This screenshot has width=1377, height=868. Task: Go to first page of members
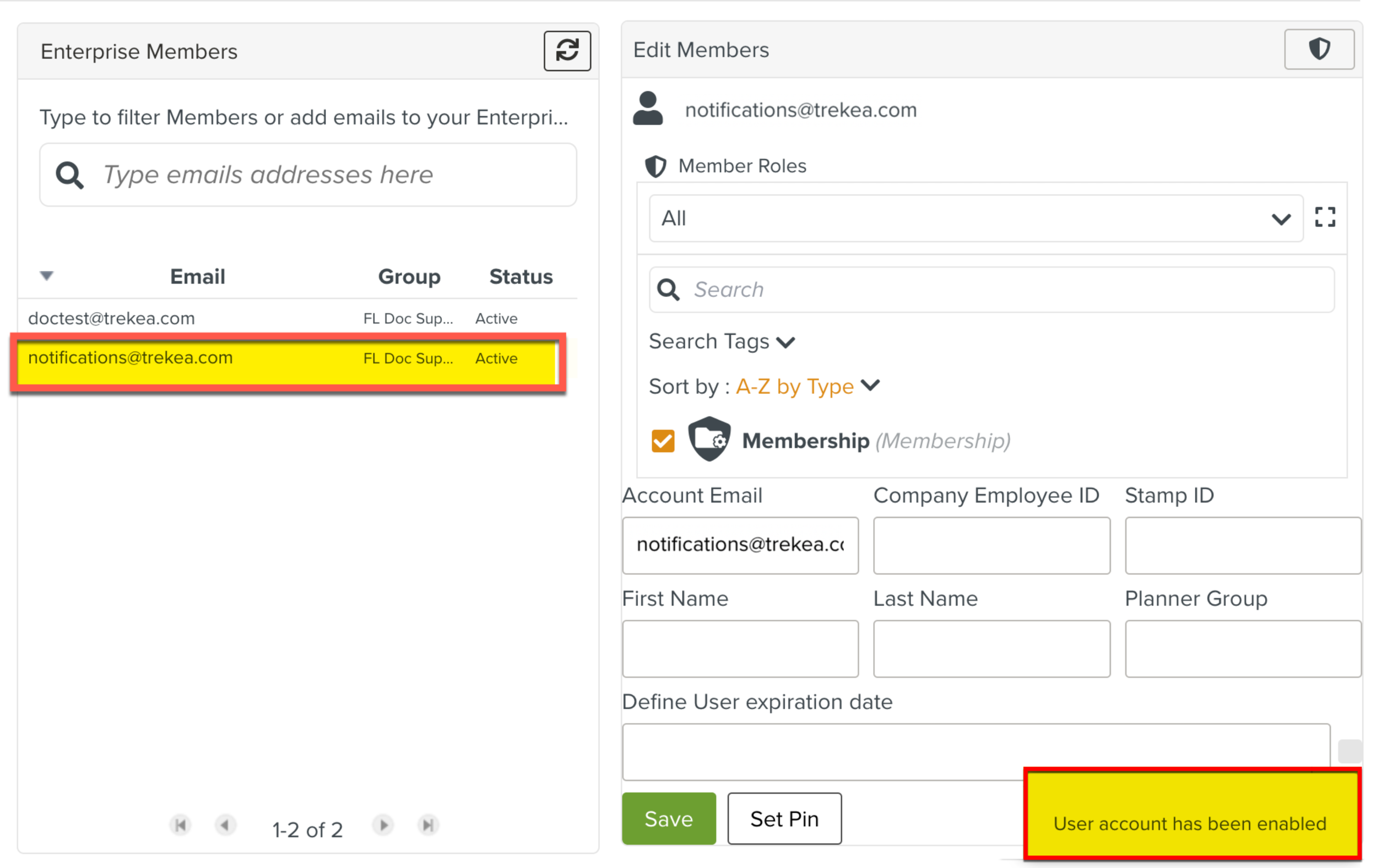coord(180,825)
